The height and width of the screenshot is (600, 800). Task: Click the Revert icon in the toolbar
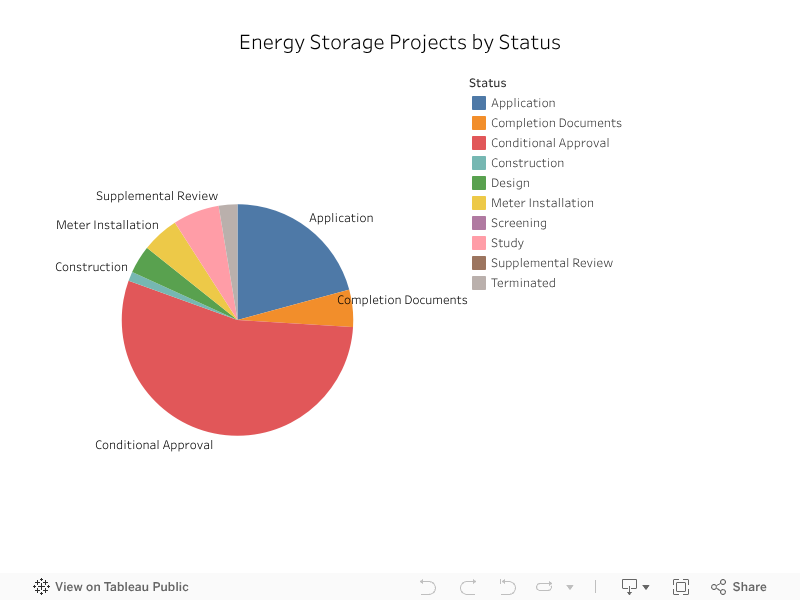507,587
